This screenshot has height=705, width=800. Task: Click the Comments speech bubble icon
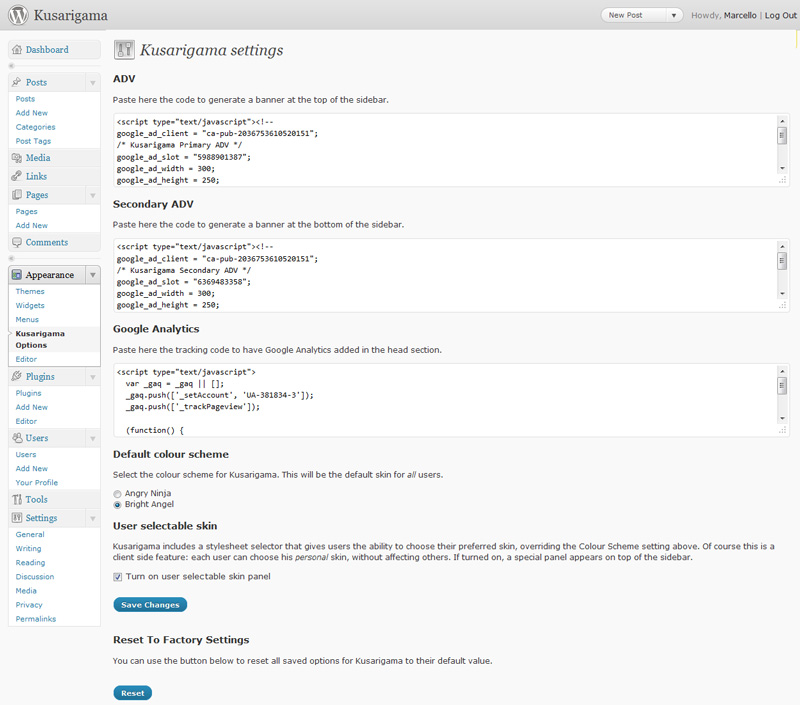click(x=17, y=242)
